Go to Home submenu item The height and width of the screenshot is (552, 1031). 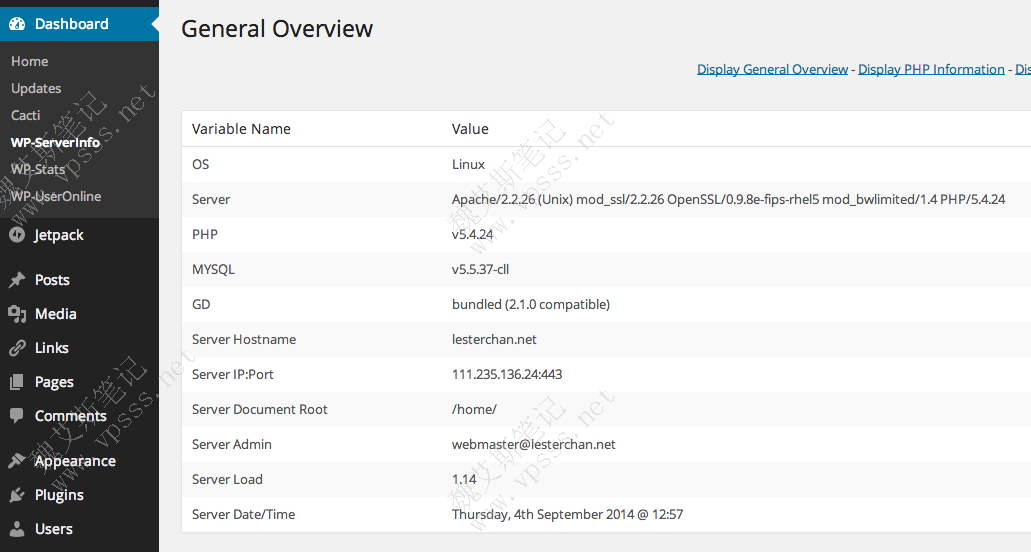30,61
